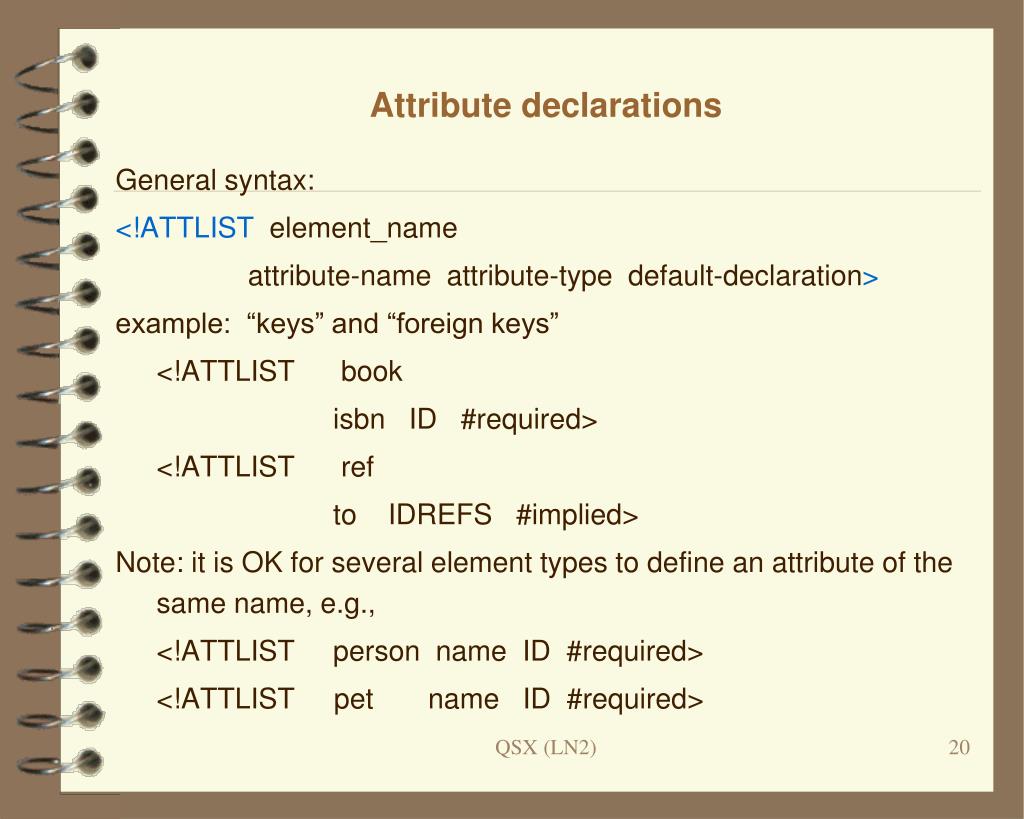Click the 'isbn' attribute name

[359, 419]
